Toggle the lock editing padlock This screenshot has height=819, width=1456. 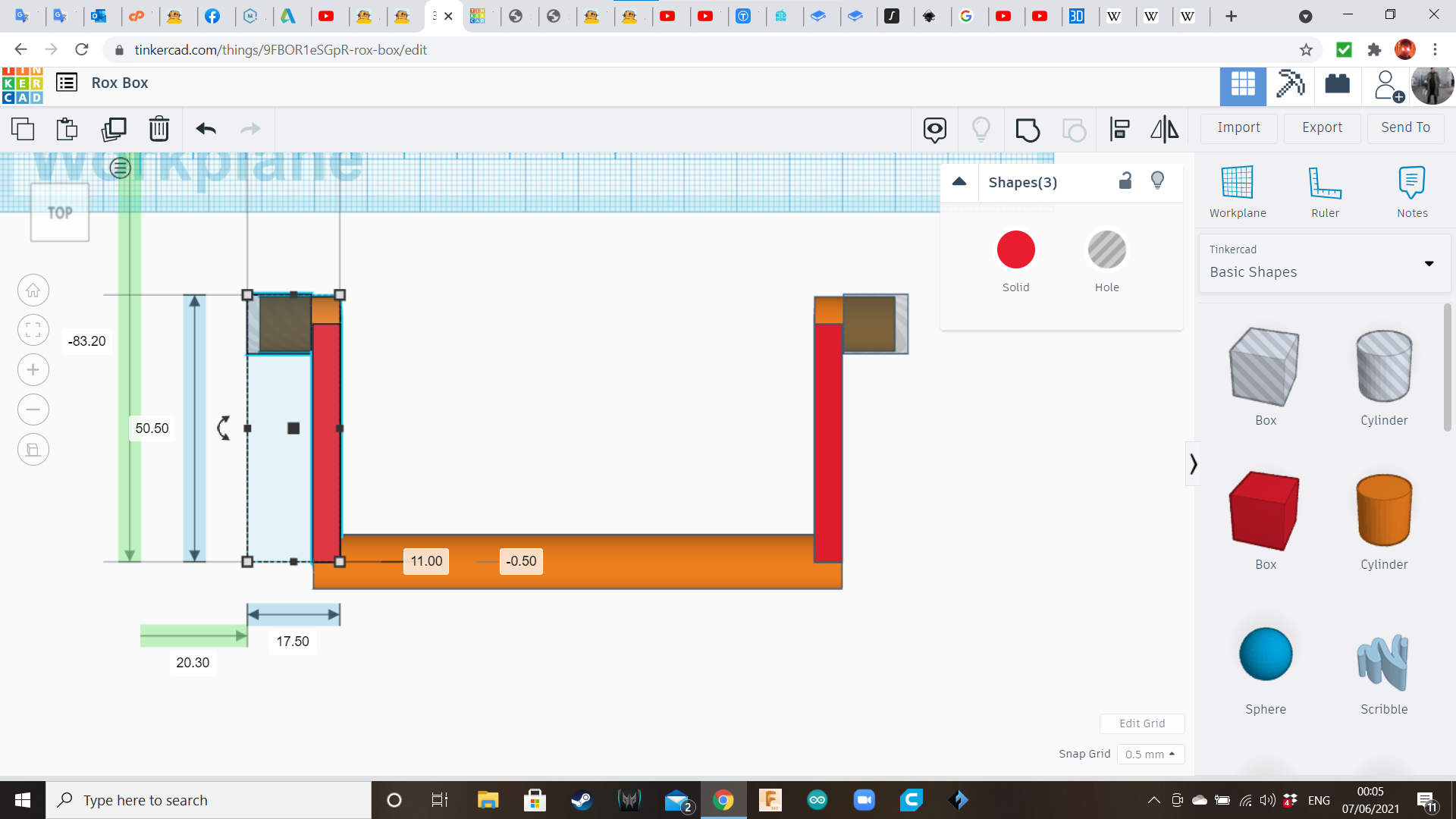[x=1125, y=180]
